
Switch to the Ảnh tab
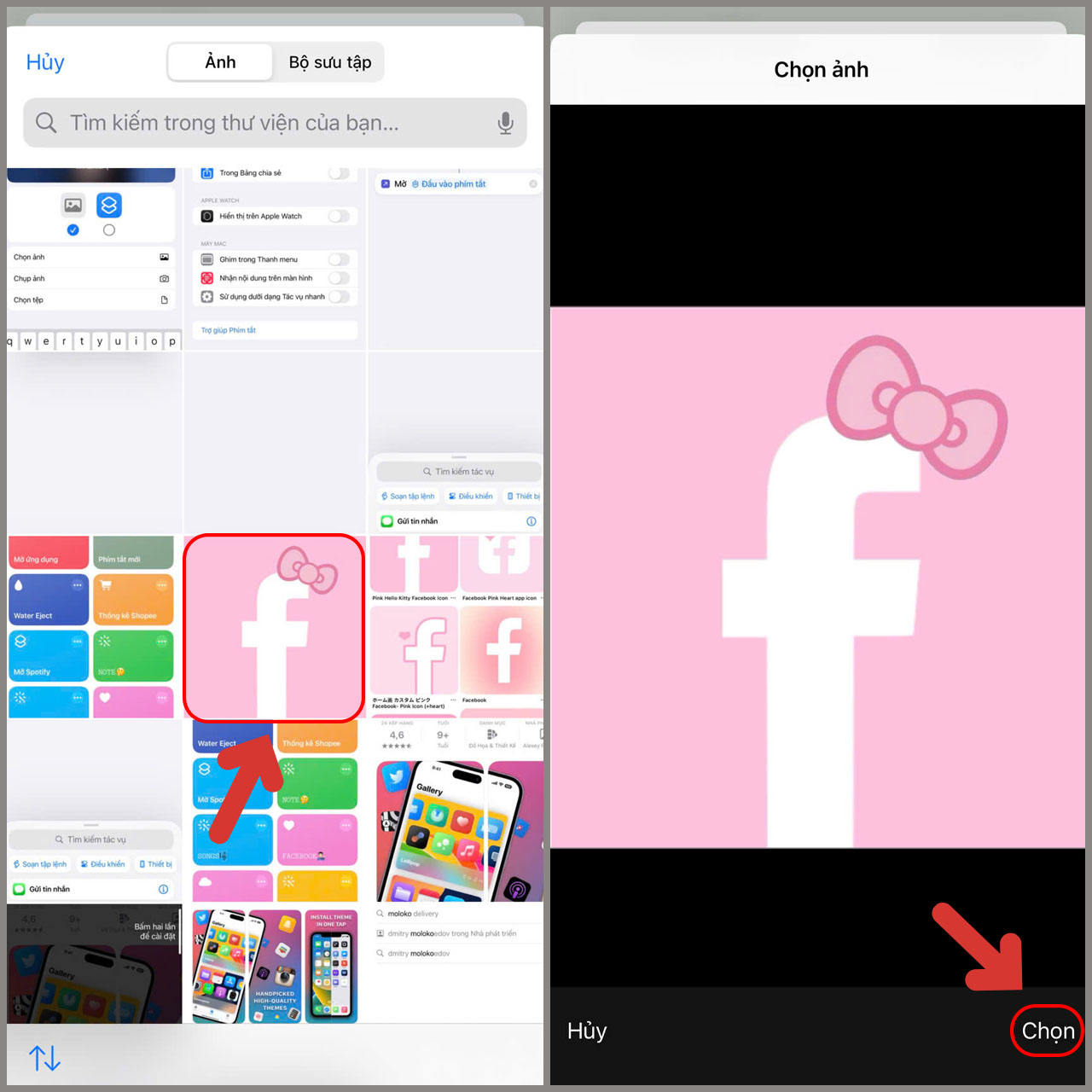(x=220, y=62)
